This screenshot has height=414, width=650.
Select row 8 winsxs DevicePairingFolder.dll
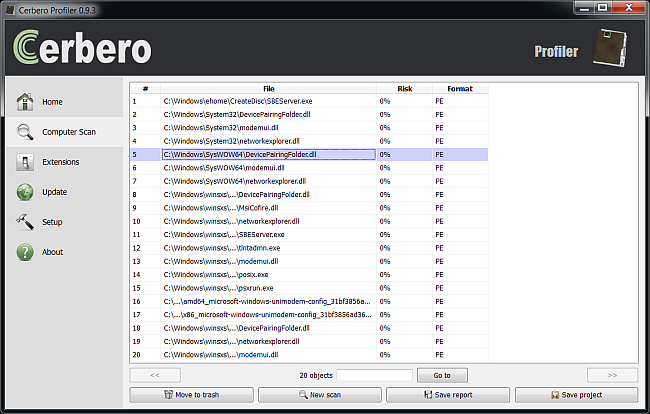point(309,194)
